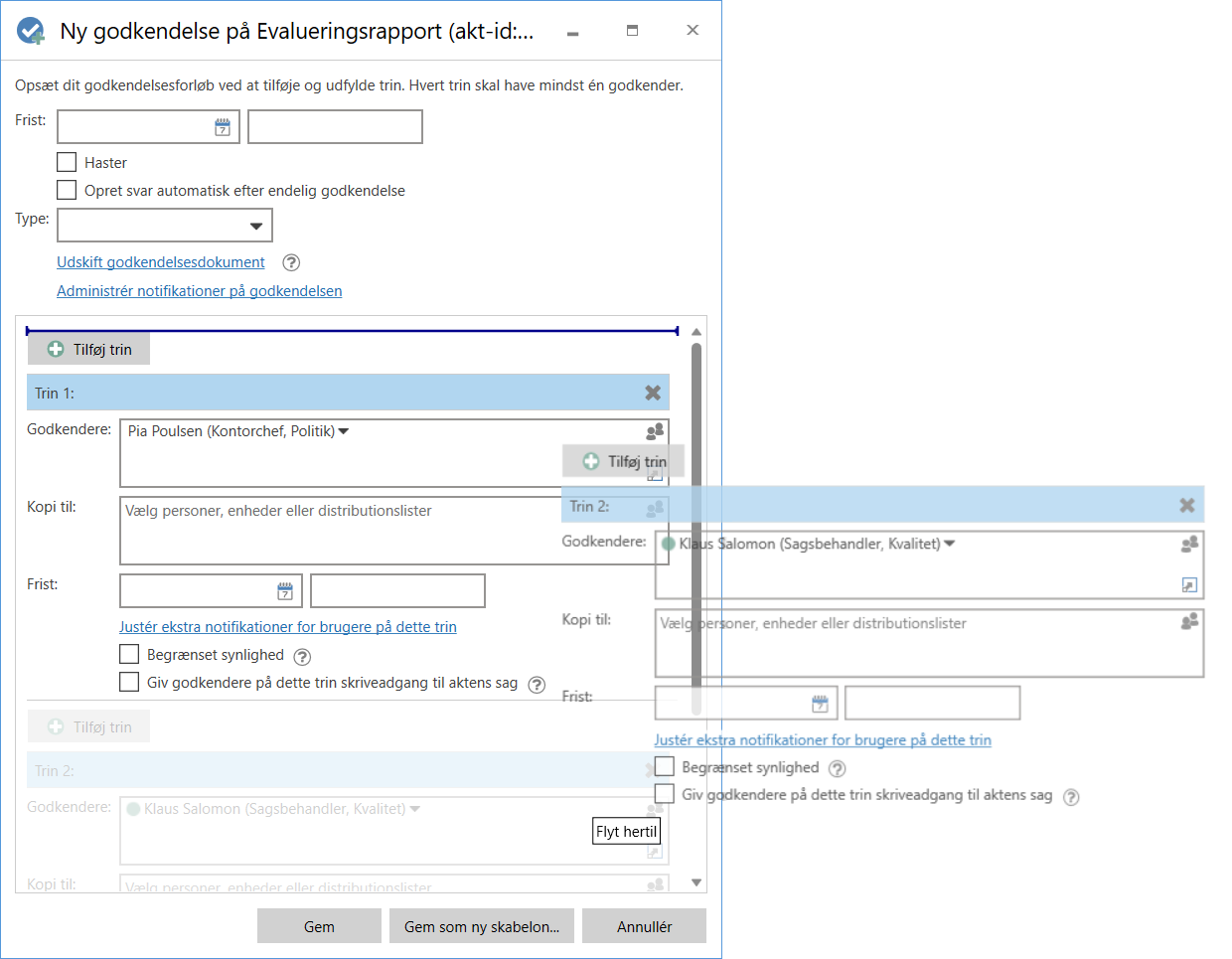This screenshot has width=1232, height=959.
Task: Click Gem som ny skabelon button
Action: (x=482, y=926)
